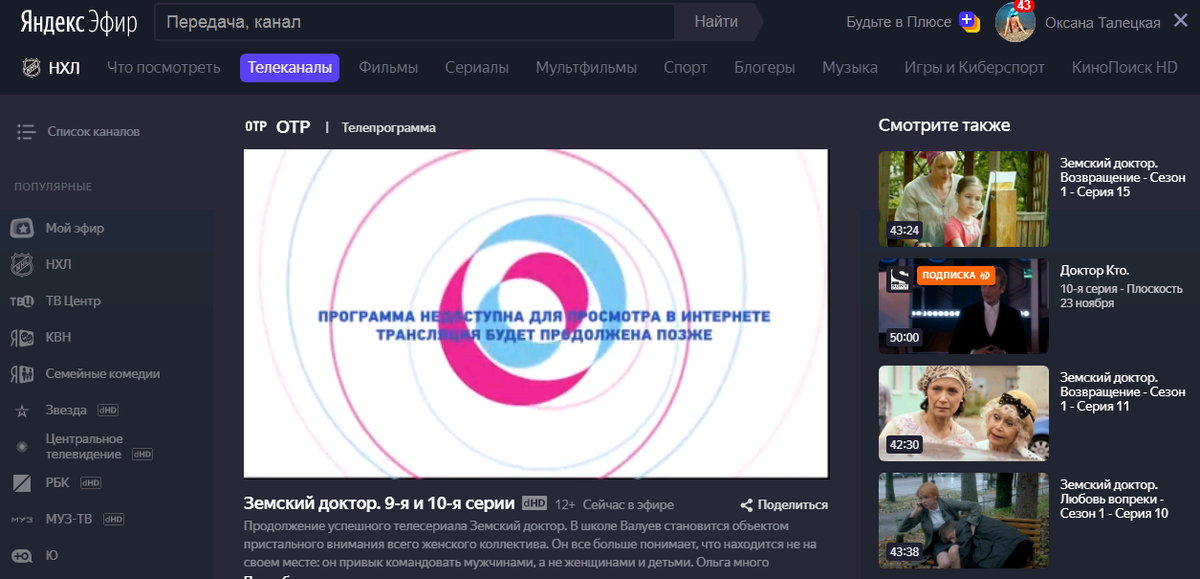1200x579 pixels.
Task: Click the РБК sidebar label
Action: (59, 483)
